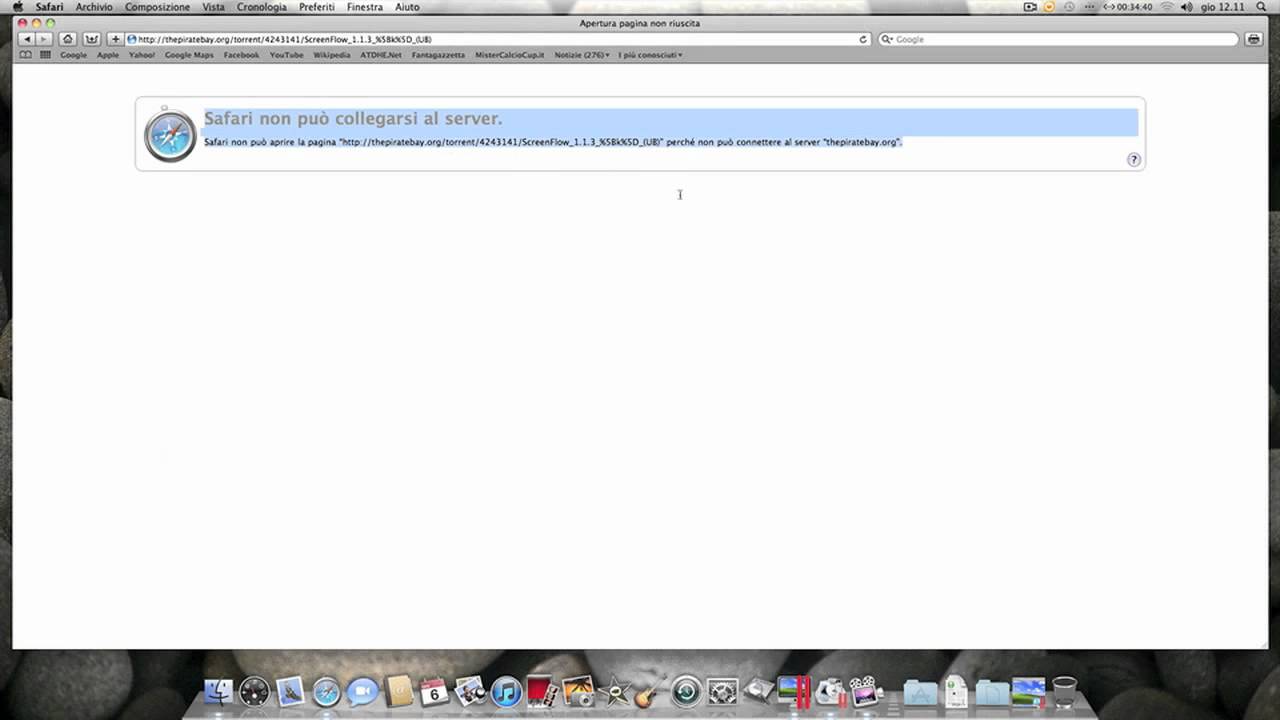1280x720 pixels.
Task: Open Finder from the Dock
Action: 218,691
